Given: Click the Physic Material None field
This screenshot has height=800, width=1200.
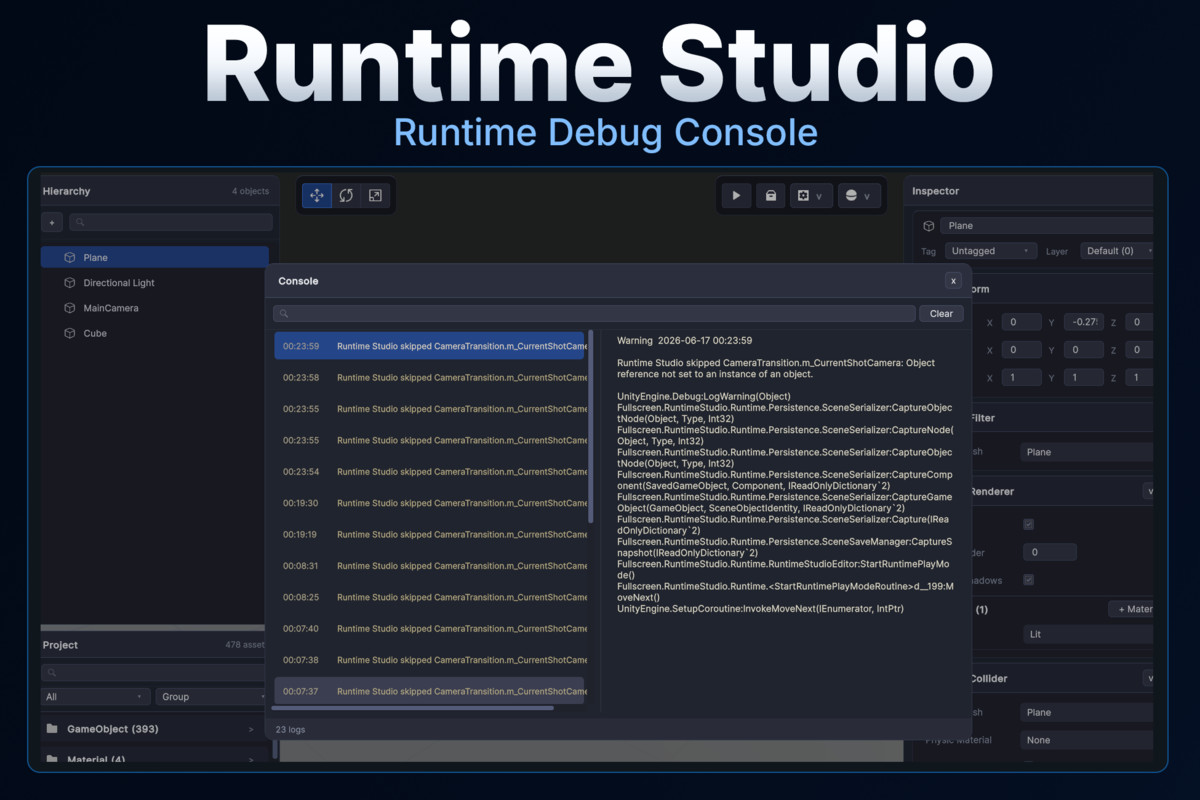Looking at the screenshot, I should (1088, 740).
